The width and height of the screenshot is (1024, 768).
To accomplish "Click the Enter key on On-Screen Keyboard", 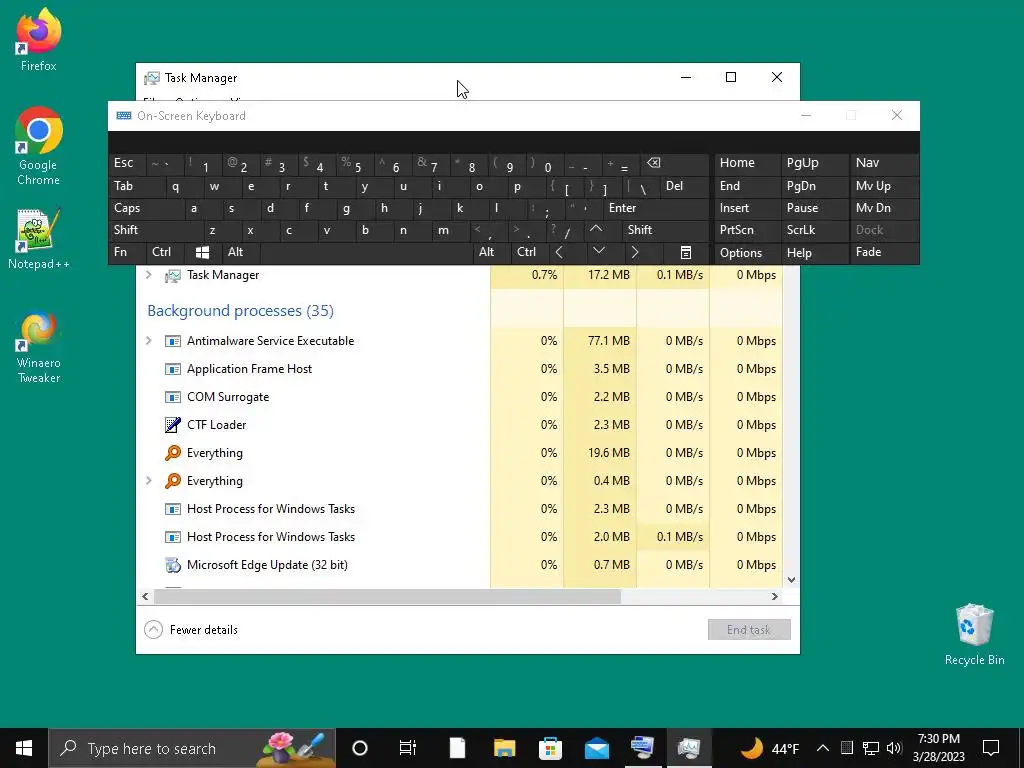I will (x=656, y=208).
